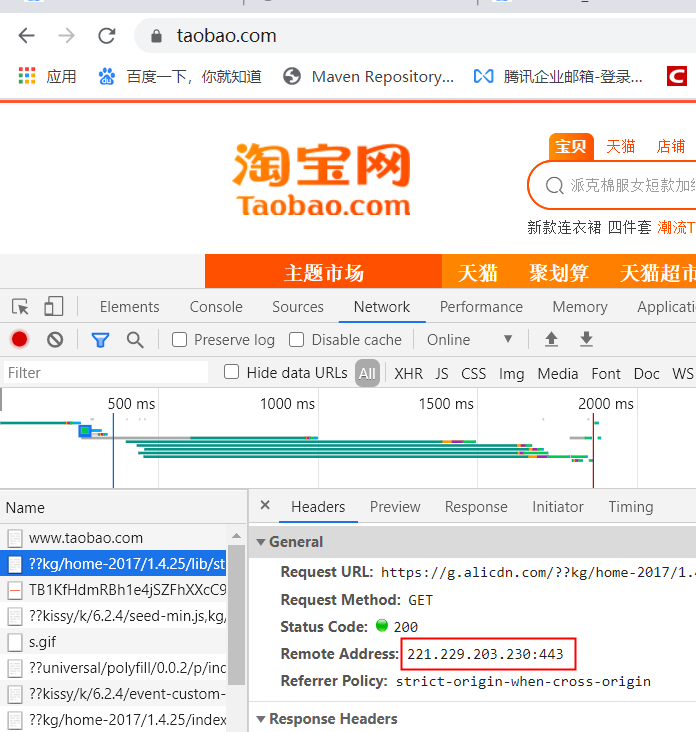Enable the Disable cache checkbox

pyautogui.click(x=296, y=339)
